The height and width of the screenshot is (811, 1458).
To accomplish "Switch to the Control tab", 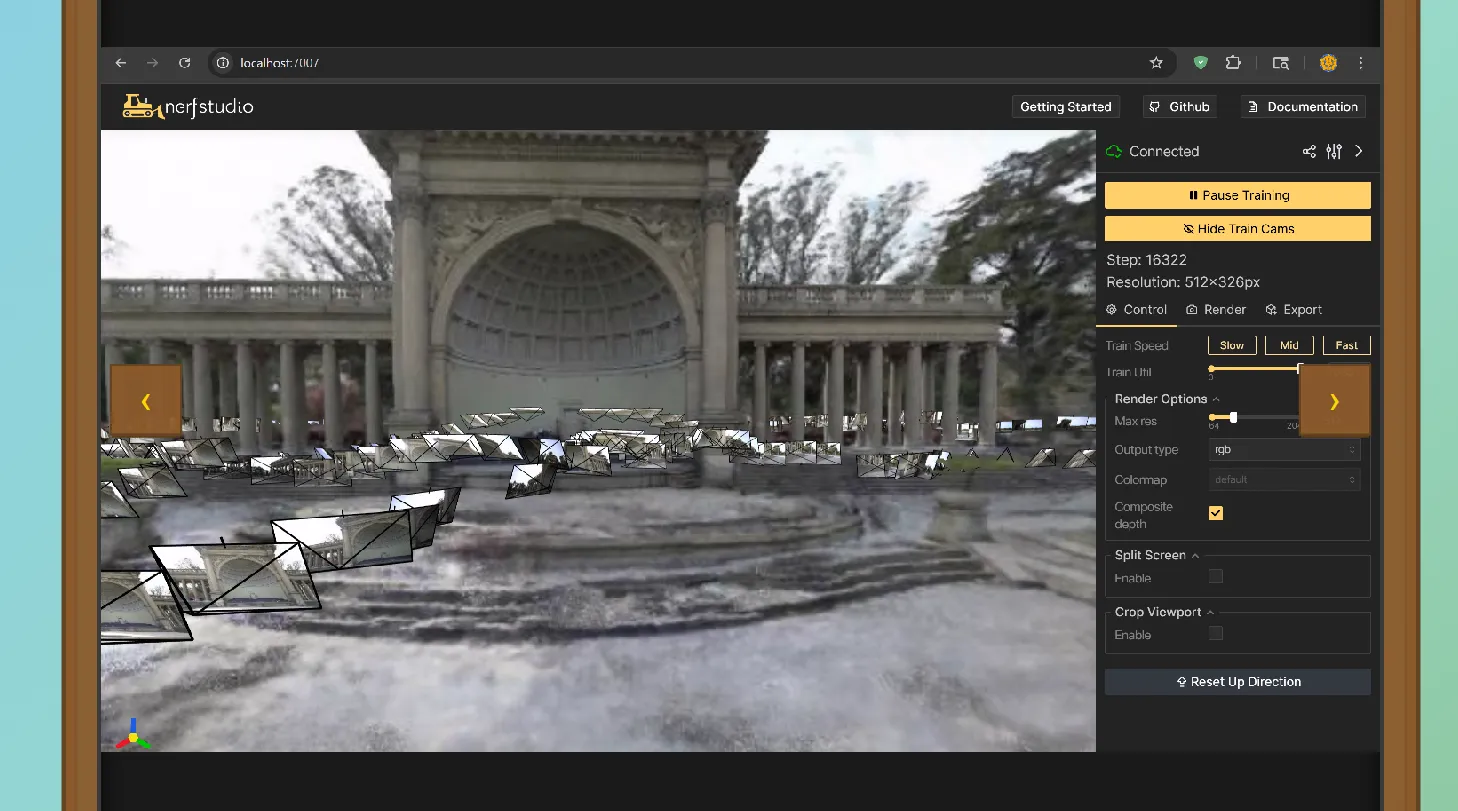I will pyautogui.click(x=1137, y=309).
